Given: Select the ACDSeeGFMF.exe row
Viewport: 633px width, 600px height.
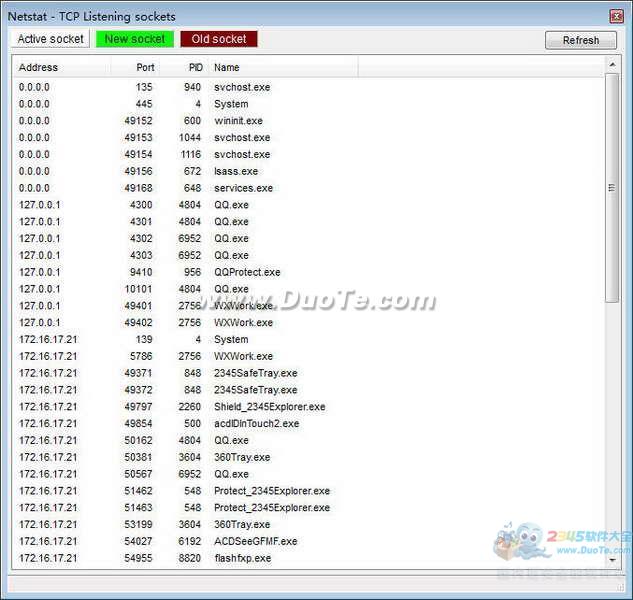Looking at the screenshot, I should pyautogui.click(x=255, y=541).
